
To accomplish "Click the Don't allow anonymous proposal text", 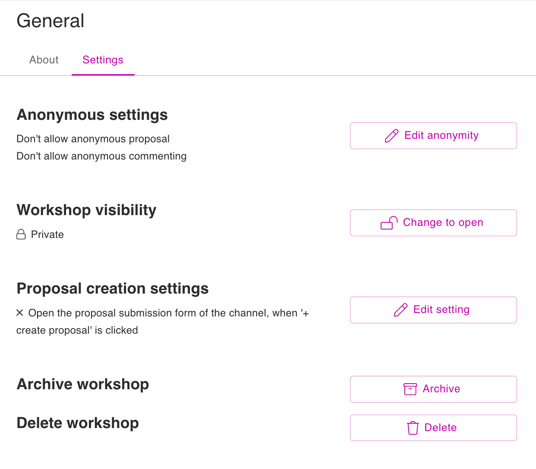I will tap(93, 139).
